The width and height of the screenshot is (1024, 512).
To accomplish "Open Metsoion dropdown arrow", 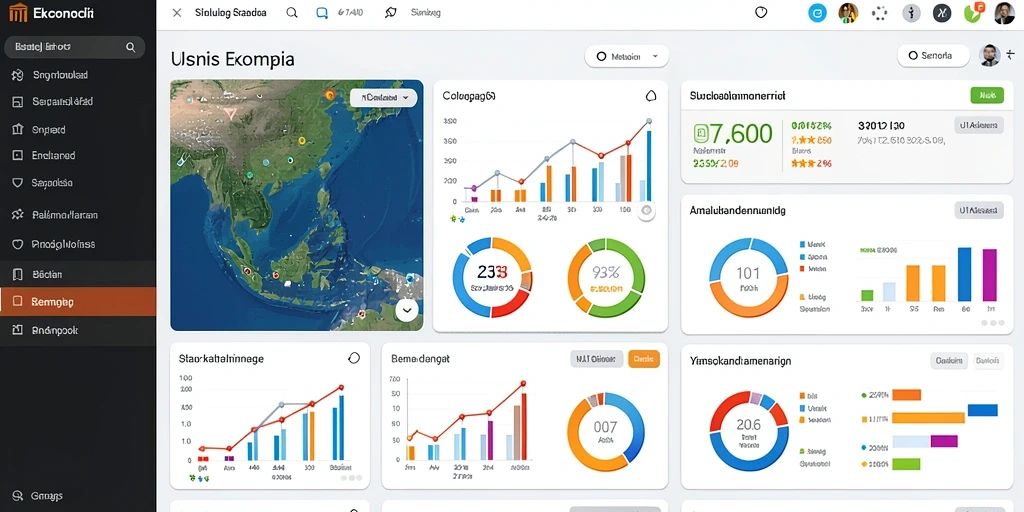I will (x=655, y=57).
